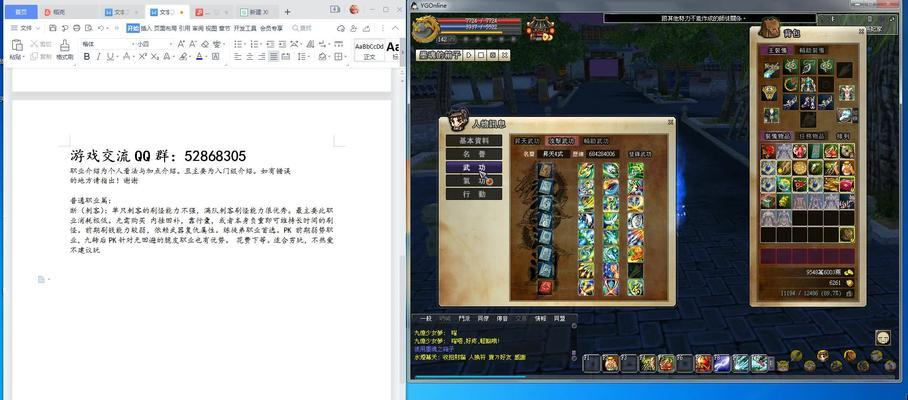Viewport: 908px width, 400px height.
Task: Switch to 輔助裝備 tab in backpack
Action: click(x=810, y=50)
